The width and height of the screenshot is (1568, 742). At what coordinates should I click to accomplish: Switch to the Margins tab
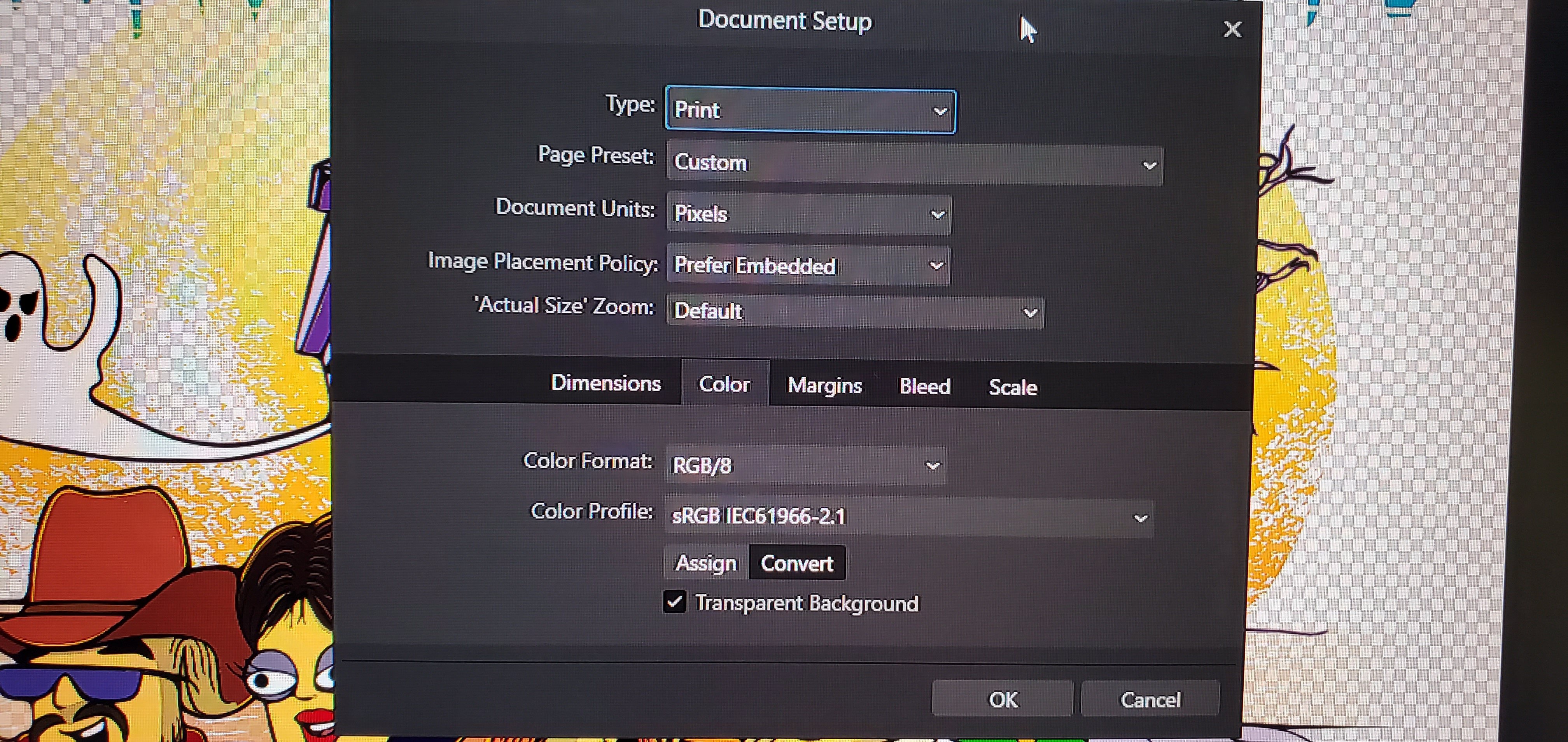pyautogui.click(x=825, y=385)
